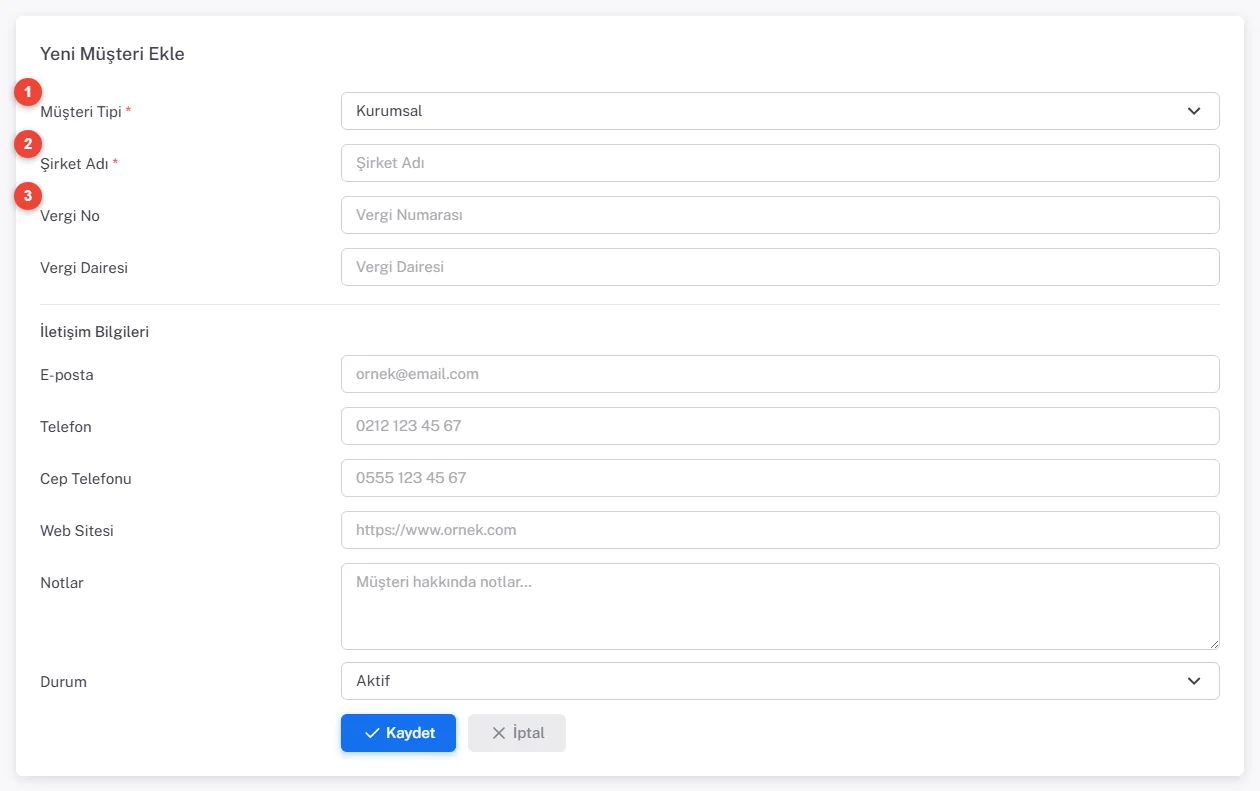Click the "Cep Telefonu" label

coord(86,479)
